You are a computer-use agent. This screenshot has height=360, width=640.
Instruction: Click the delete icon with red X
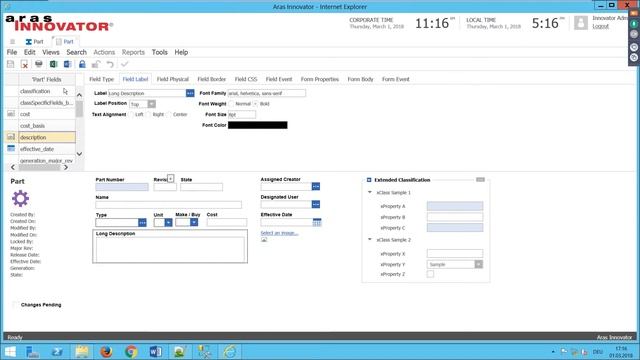coord(24,64)
